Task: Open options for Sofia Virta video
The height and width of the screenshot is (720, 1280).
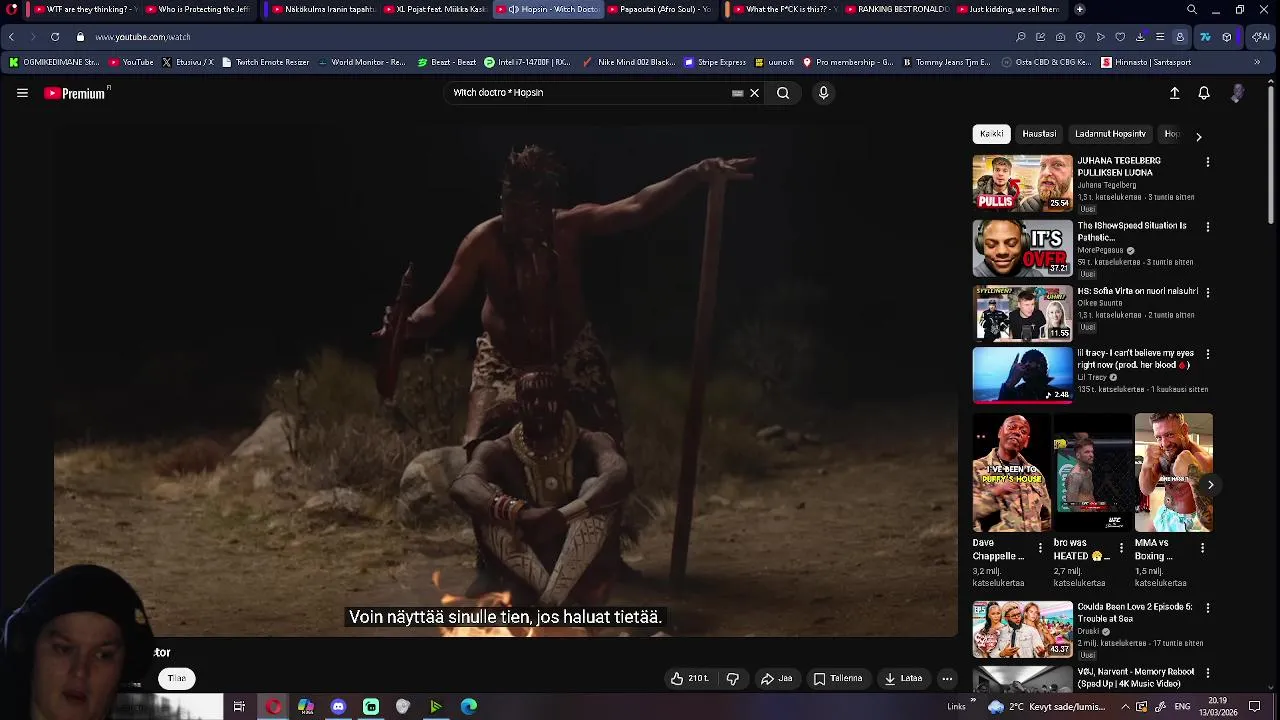Action: (1207, 293)
